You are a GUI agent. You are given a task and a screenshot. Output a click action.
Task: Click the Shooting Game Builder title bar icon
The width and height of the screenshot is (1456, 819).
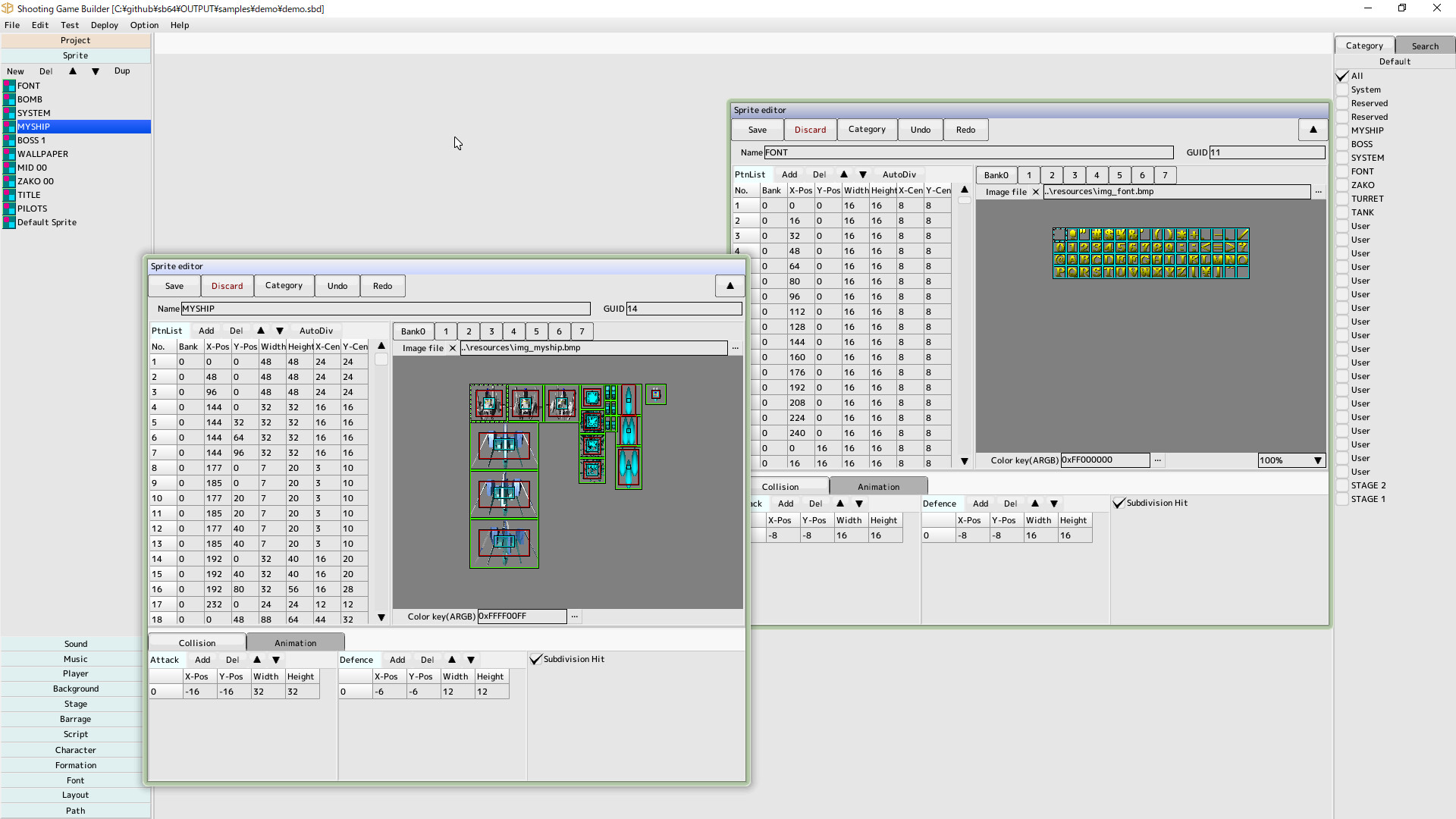8,8
